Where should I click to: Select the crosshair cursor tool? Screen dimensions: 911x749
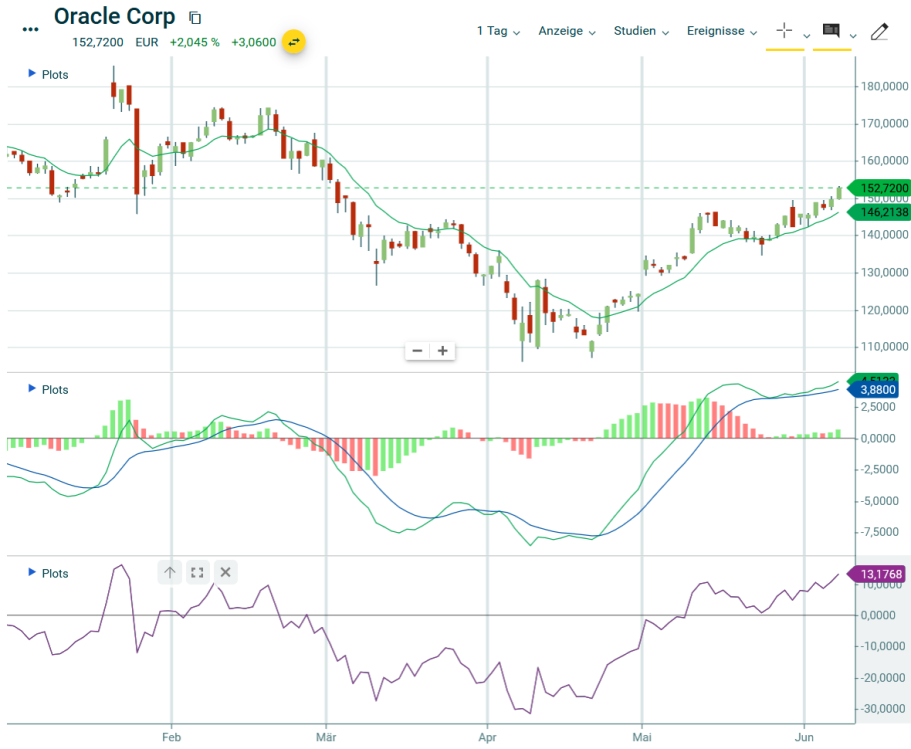[x=784, y=30]
